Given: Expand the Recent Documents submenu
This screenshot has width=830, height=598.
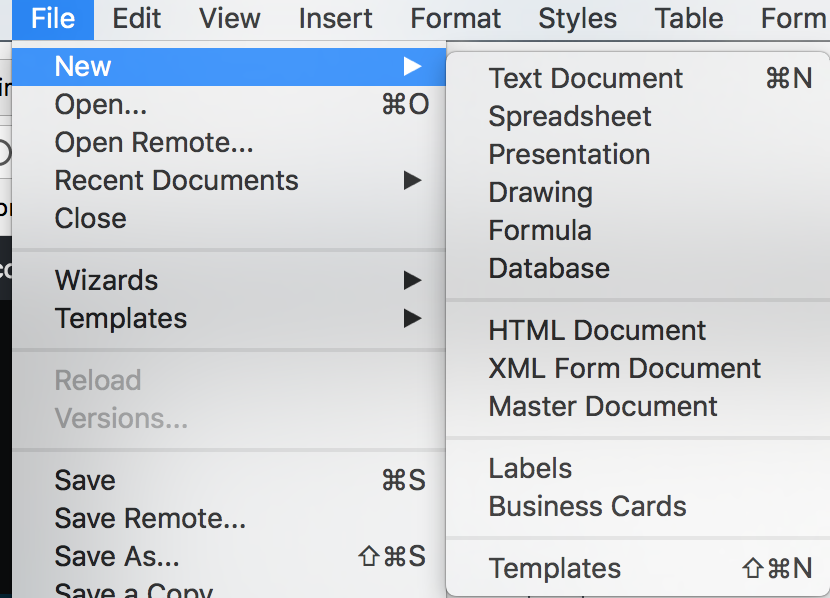Looking at the screenshot, I should point(229,181).
